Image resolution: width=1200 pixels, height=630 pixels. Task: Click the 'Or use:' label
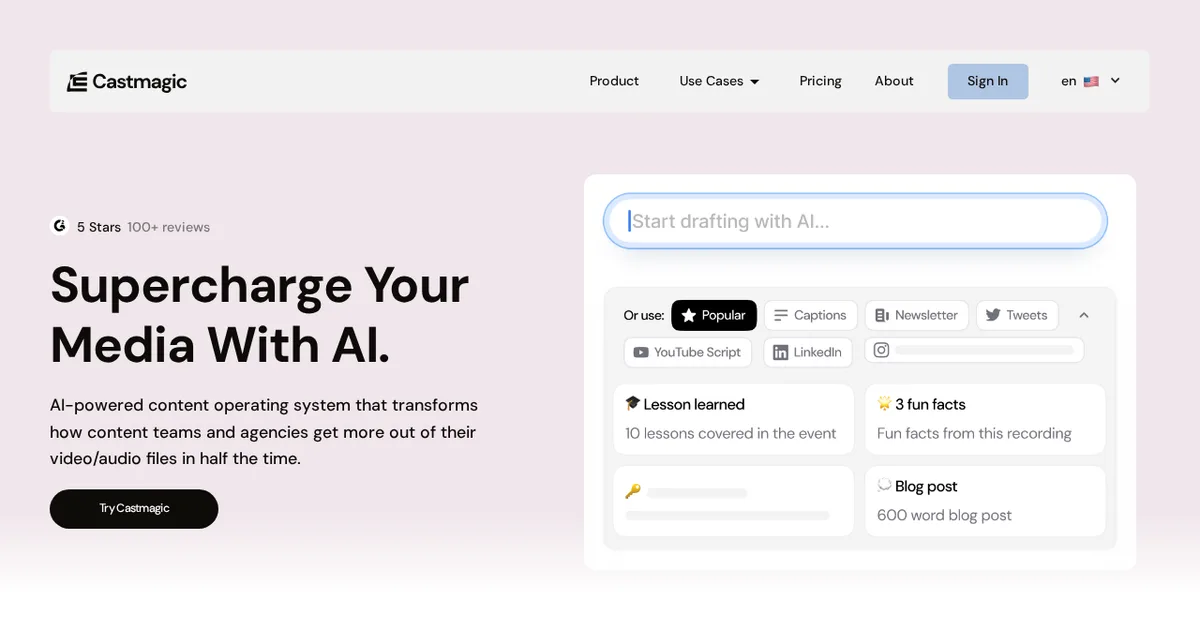pyautogui.click(x=644, y=315)
